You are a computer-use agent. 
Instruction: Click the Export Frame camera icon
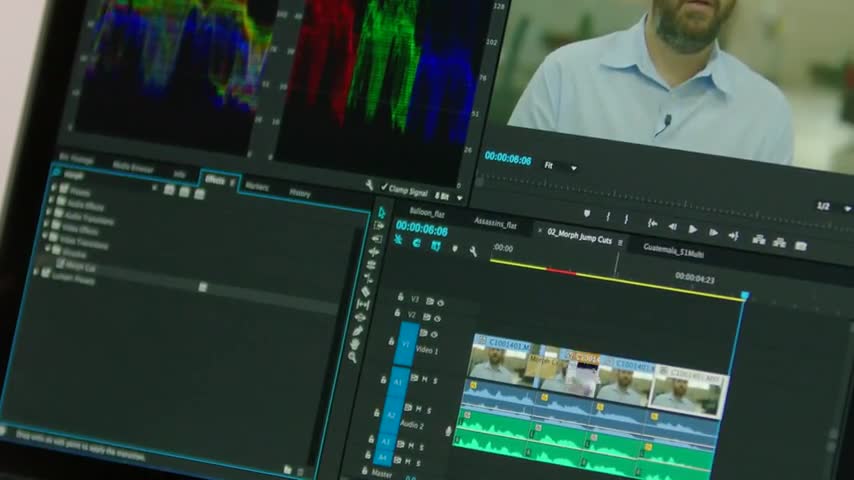(x=800, y=246)
